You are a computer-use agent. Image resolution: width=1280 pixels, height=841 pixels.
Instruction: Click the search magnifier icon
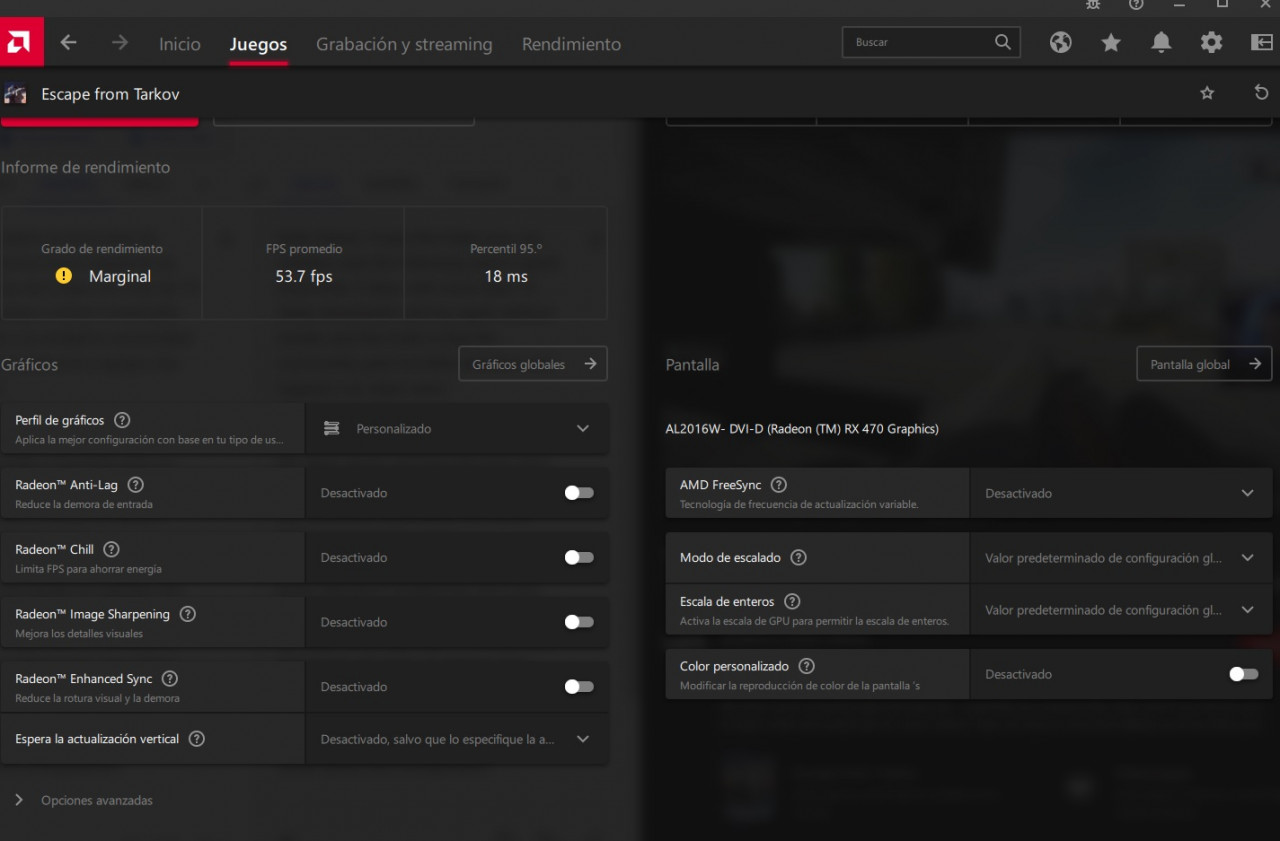pyautogui.click(x=1003, y=42)
